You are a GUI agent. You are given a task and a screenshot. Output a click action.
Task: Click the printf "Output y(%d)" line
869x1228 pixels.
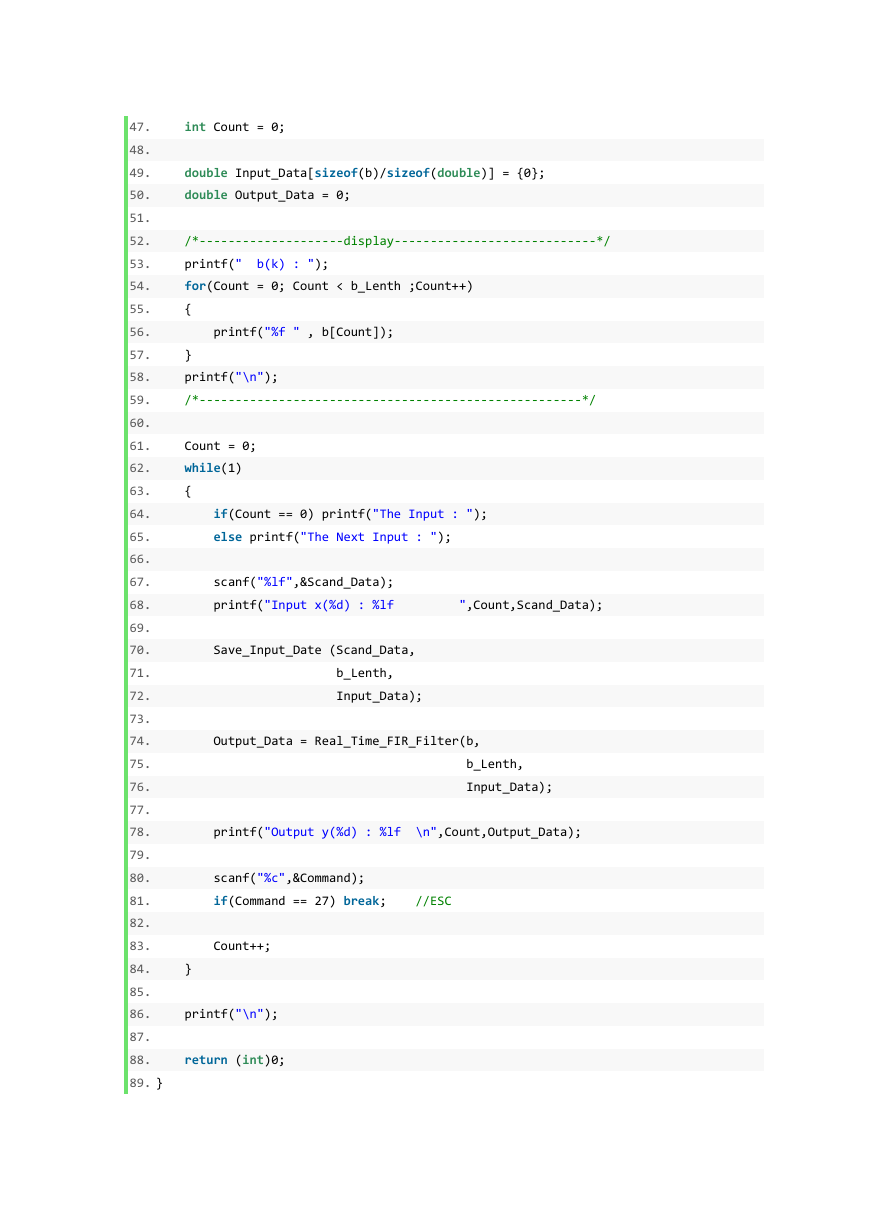tap(397, 832)
